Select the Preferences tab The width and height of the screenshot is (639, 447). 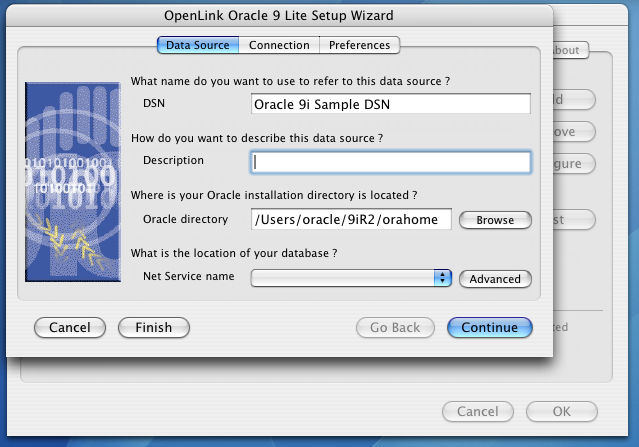(359, 45)
